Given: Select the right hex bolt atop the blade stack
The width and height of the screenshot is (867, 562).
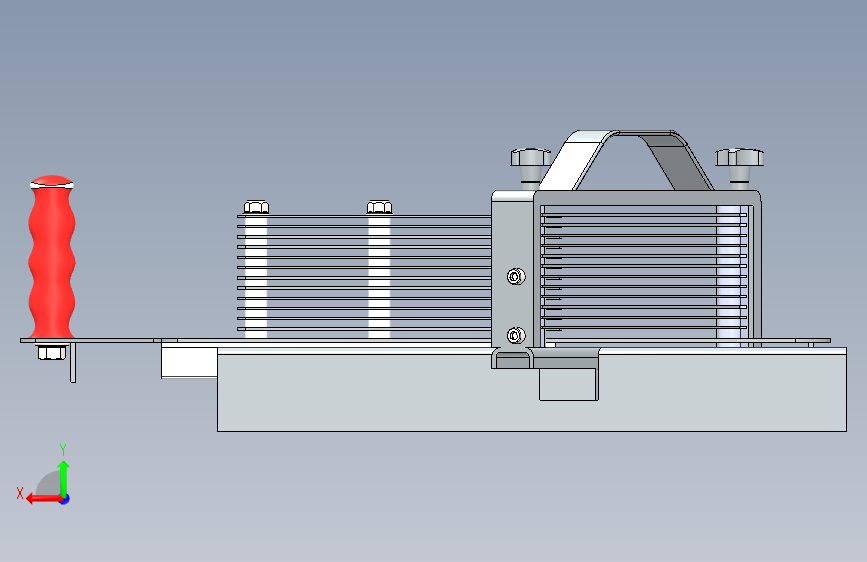Looking at the screenshot, I should coord(379,207).
